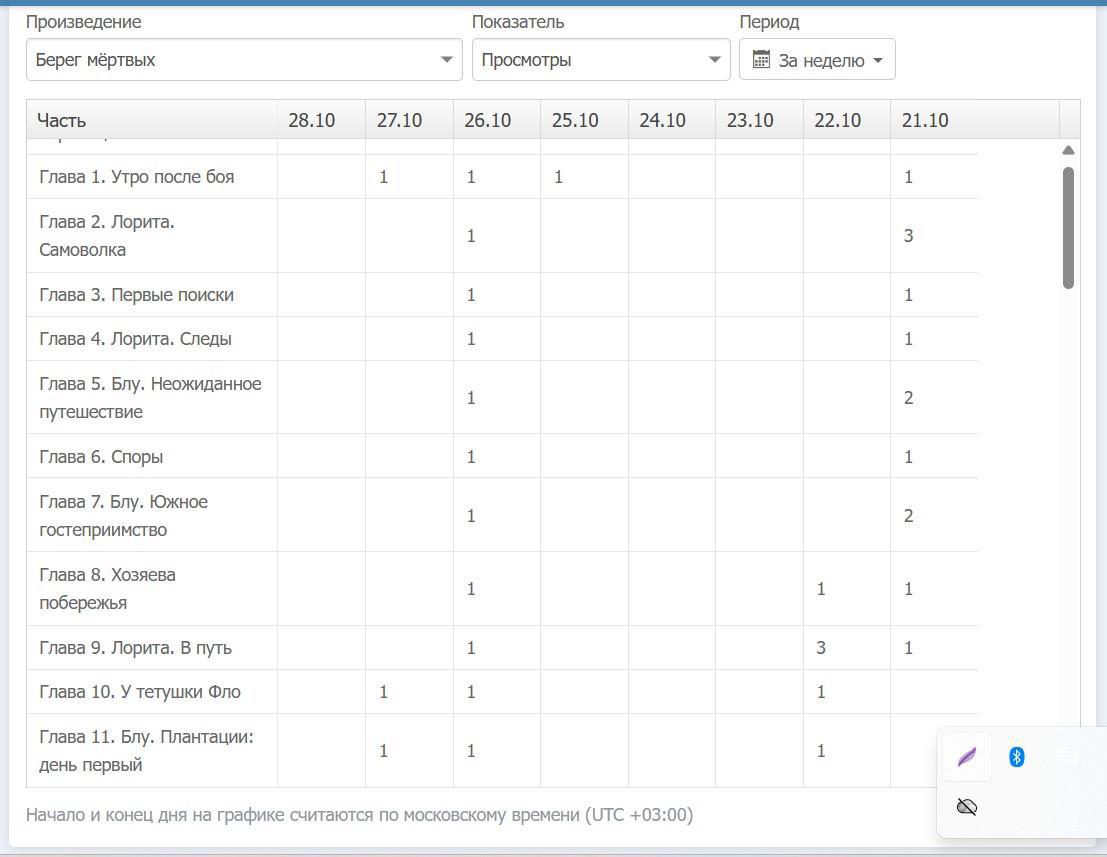Click «Глава 5. Блу. Неожиданное путешествие»
The width and height of the screenshot is (1107, 857).
tap(150, 398)
